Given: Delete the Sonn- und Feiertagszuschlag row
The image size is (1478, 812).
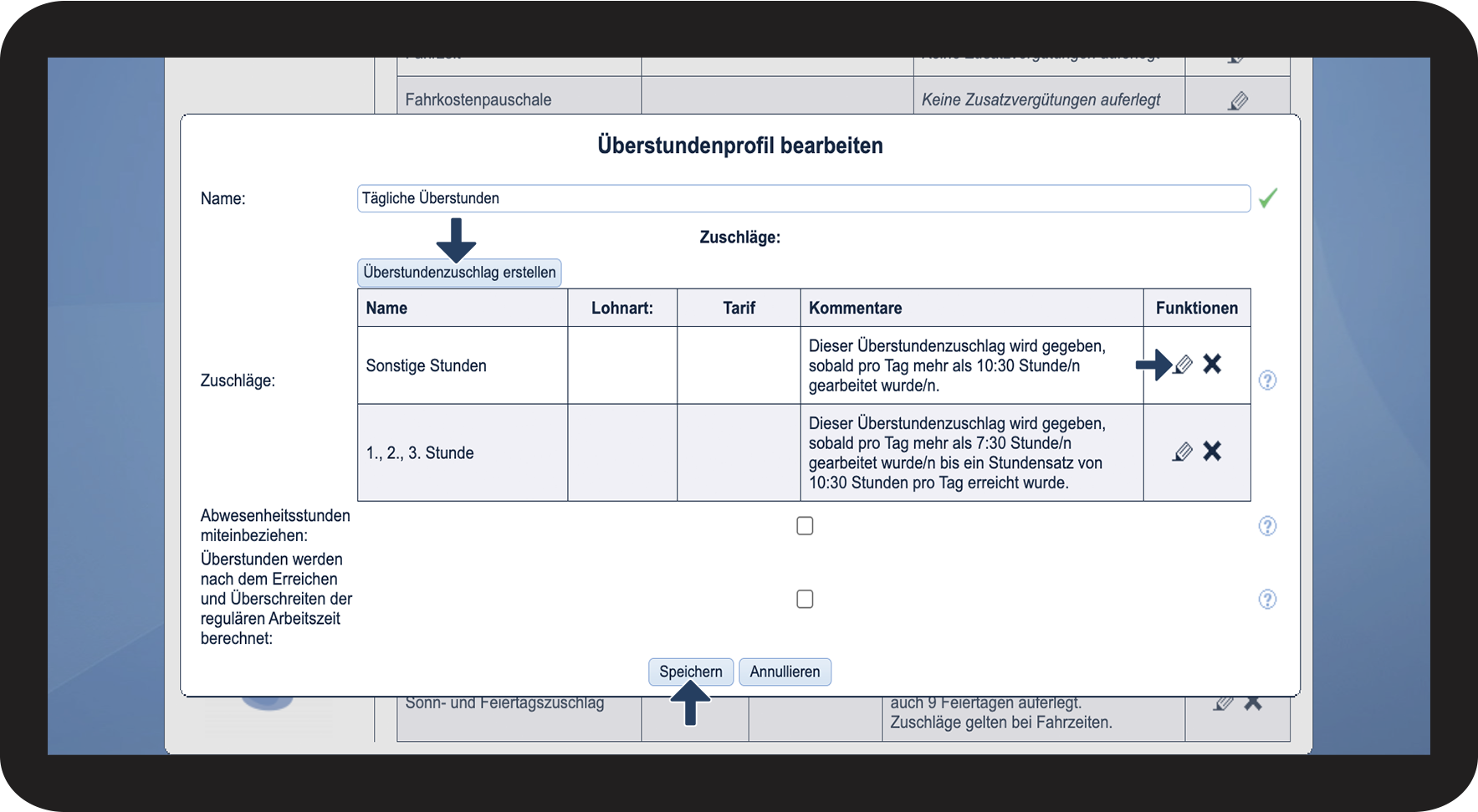Looking at the screenshot, I should click(1253, 703).
